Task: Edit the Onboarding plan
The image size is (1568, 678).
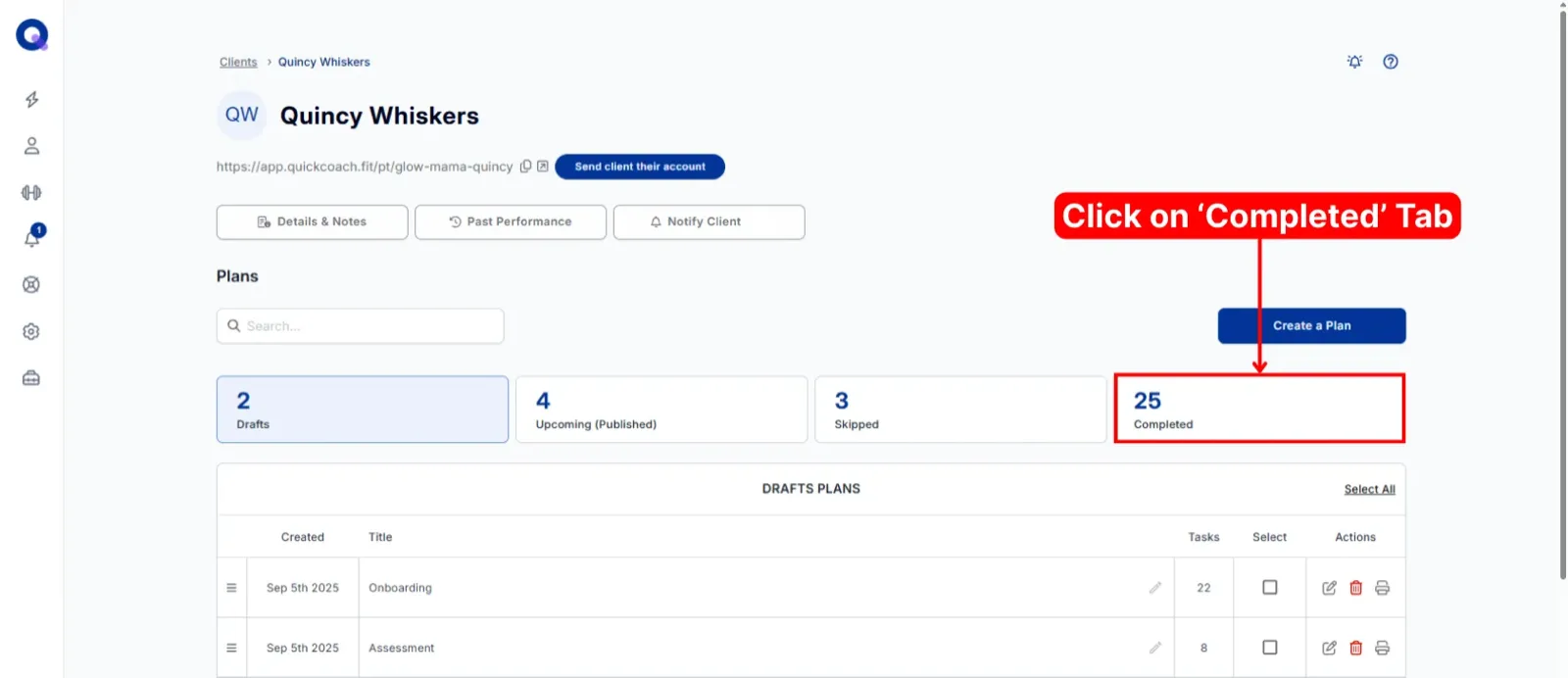Action: 1329,588
